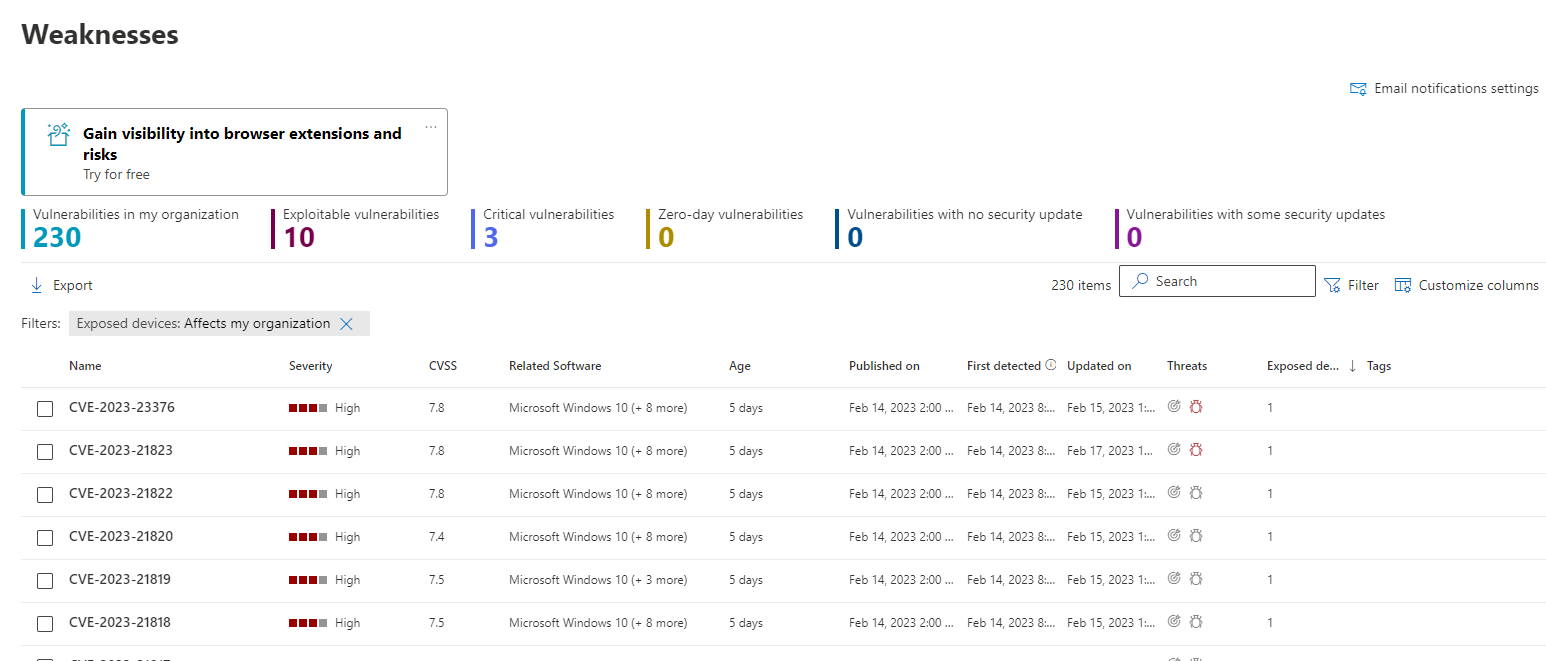1546x661 pixels.
Task: Sort by Exposed devices column arrow
Action: (x=1352, y=367)
